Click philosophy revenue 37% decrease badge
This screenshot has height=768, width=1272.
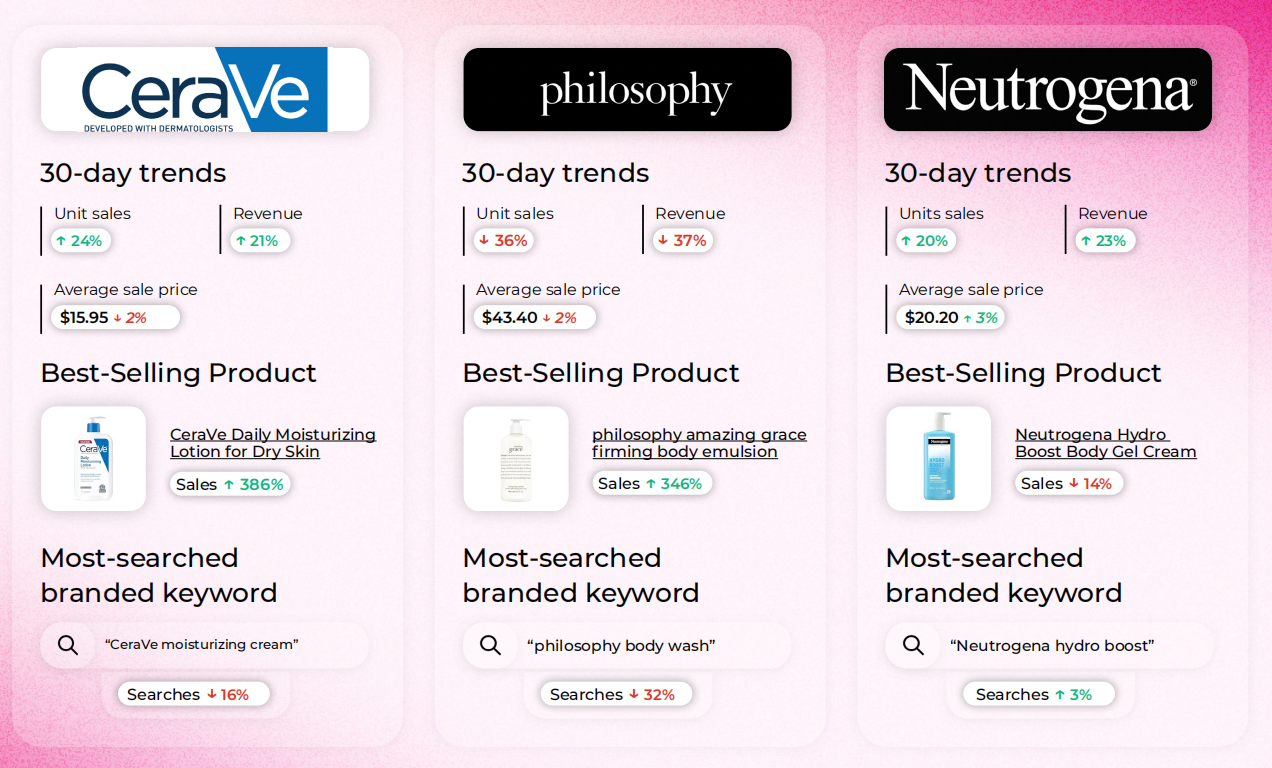point(683,240)
